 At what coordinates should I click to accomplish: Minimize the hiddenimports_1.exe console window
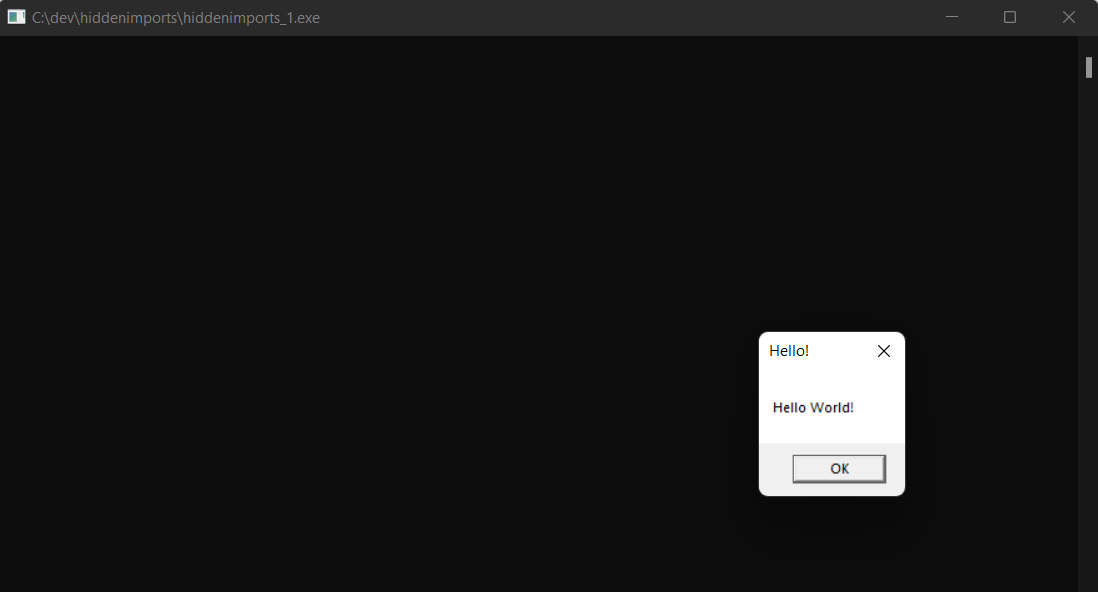click(x=952, y=17)
